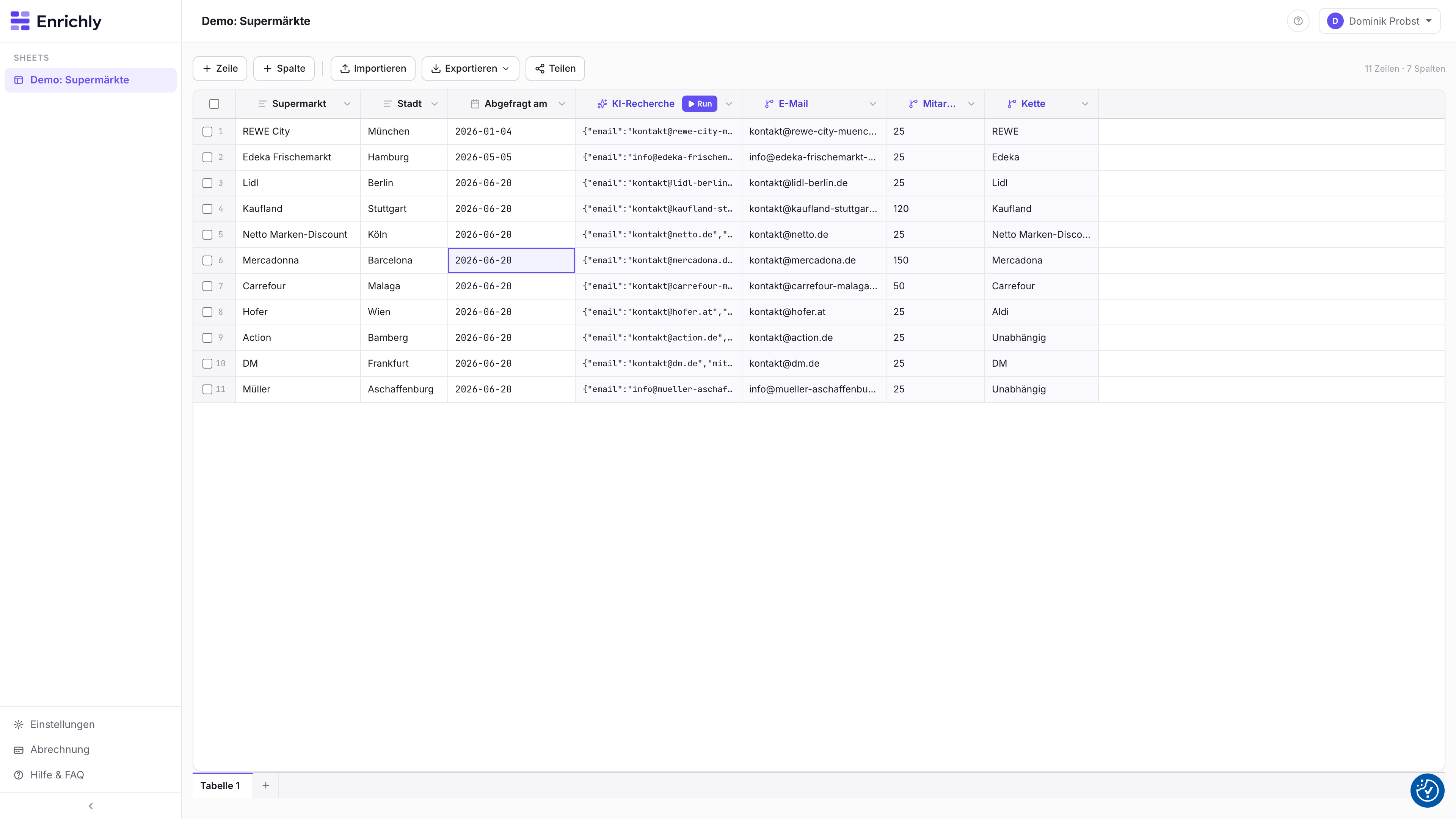Click the Edeka Frischemarkt name cell
1456x819 pixels.
tap(298, 158)
